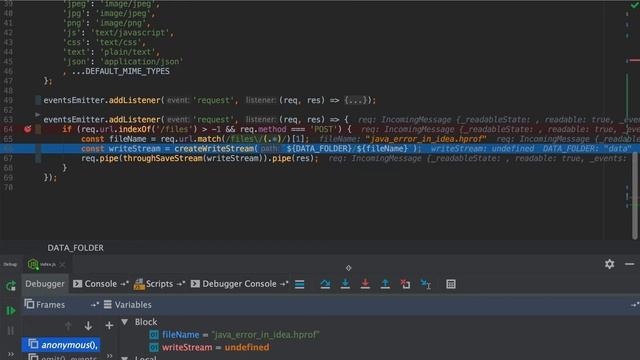The image size is (640, 360).
Task: Click the Run to Cursor icon
Action: [426, 284]
